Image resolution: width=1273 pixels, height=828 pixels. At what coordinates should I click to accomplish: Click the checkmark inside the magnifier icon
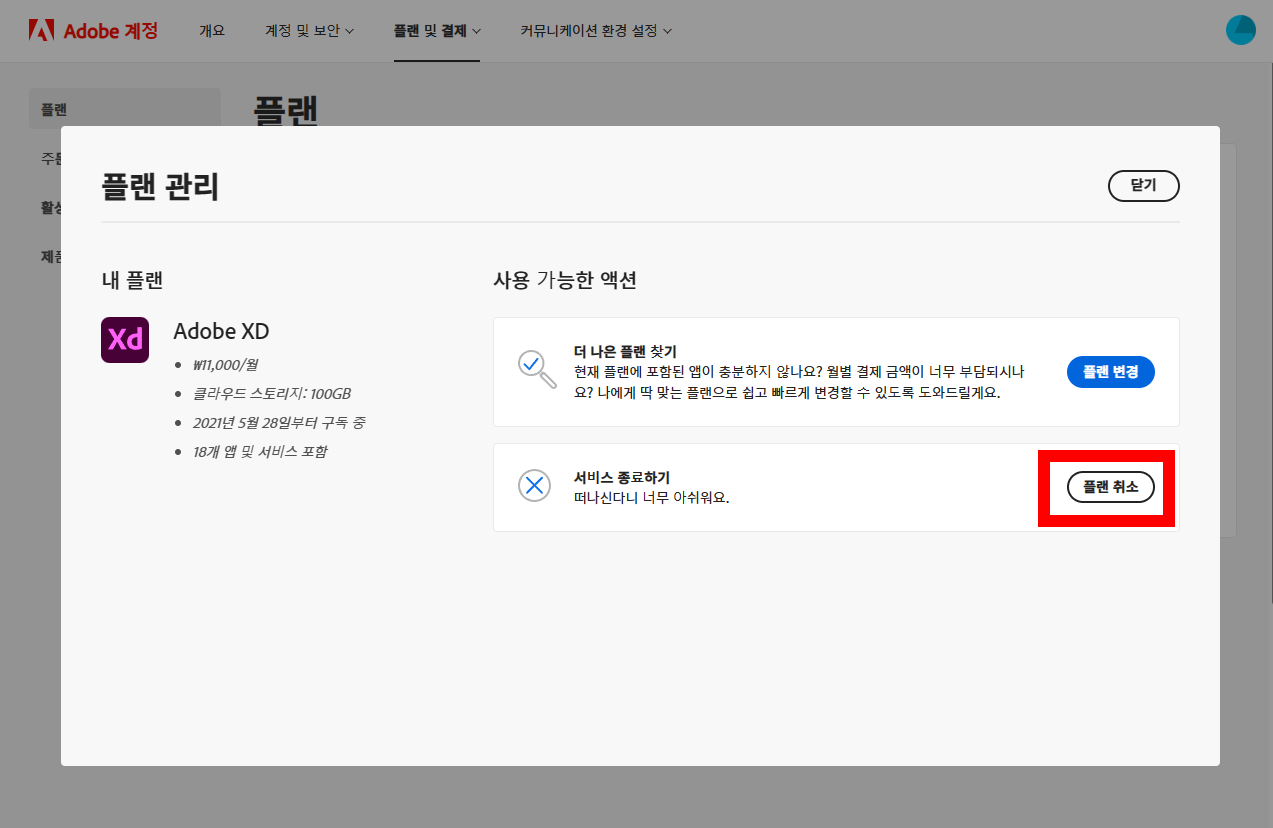(x=532, y=366)
